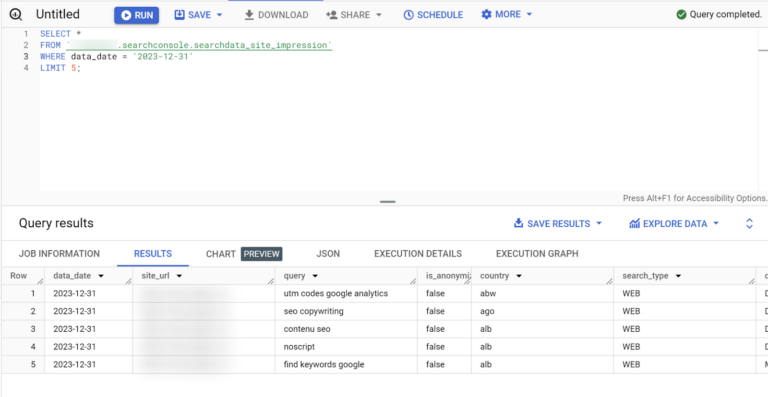Viewport: 768px width, 397px height.
Task: Open the search_type column dropdown arrow
Action: 678,276
